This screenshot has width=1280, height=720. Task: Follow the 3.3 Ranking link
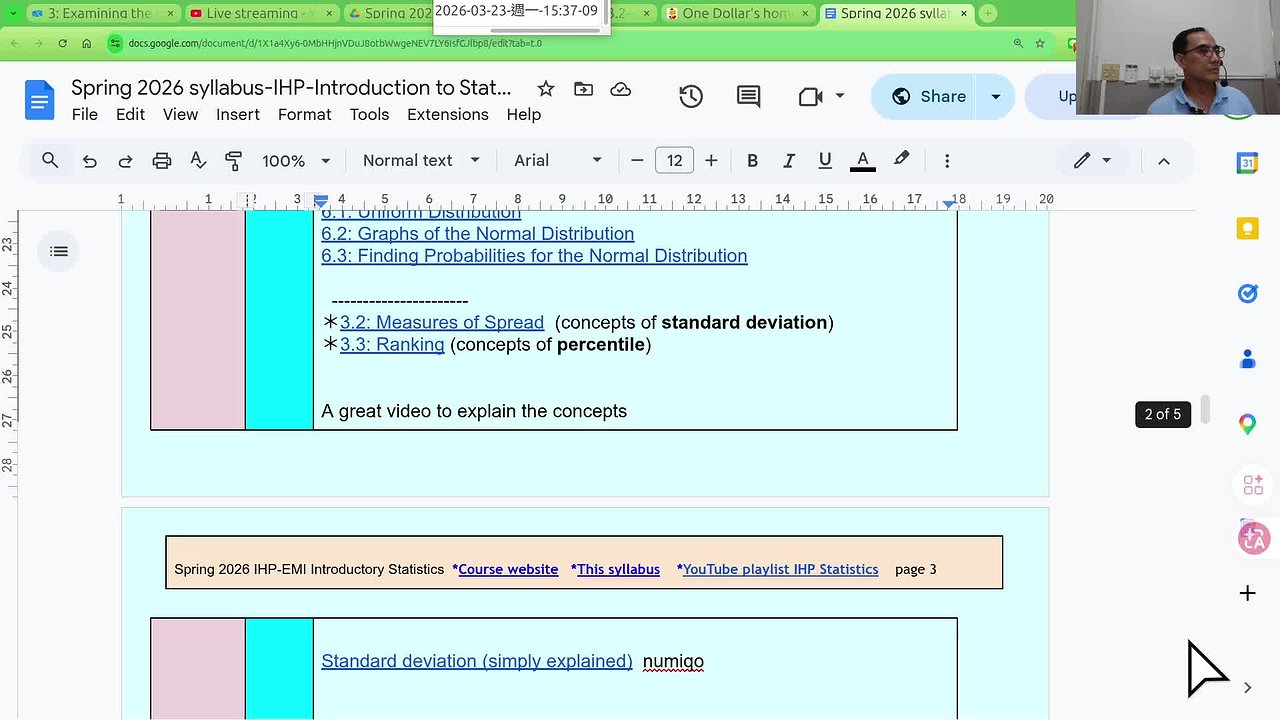pyautogui.click(x=392, y=344)
